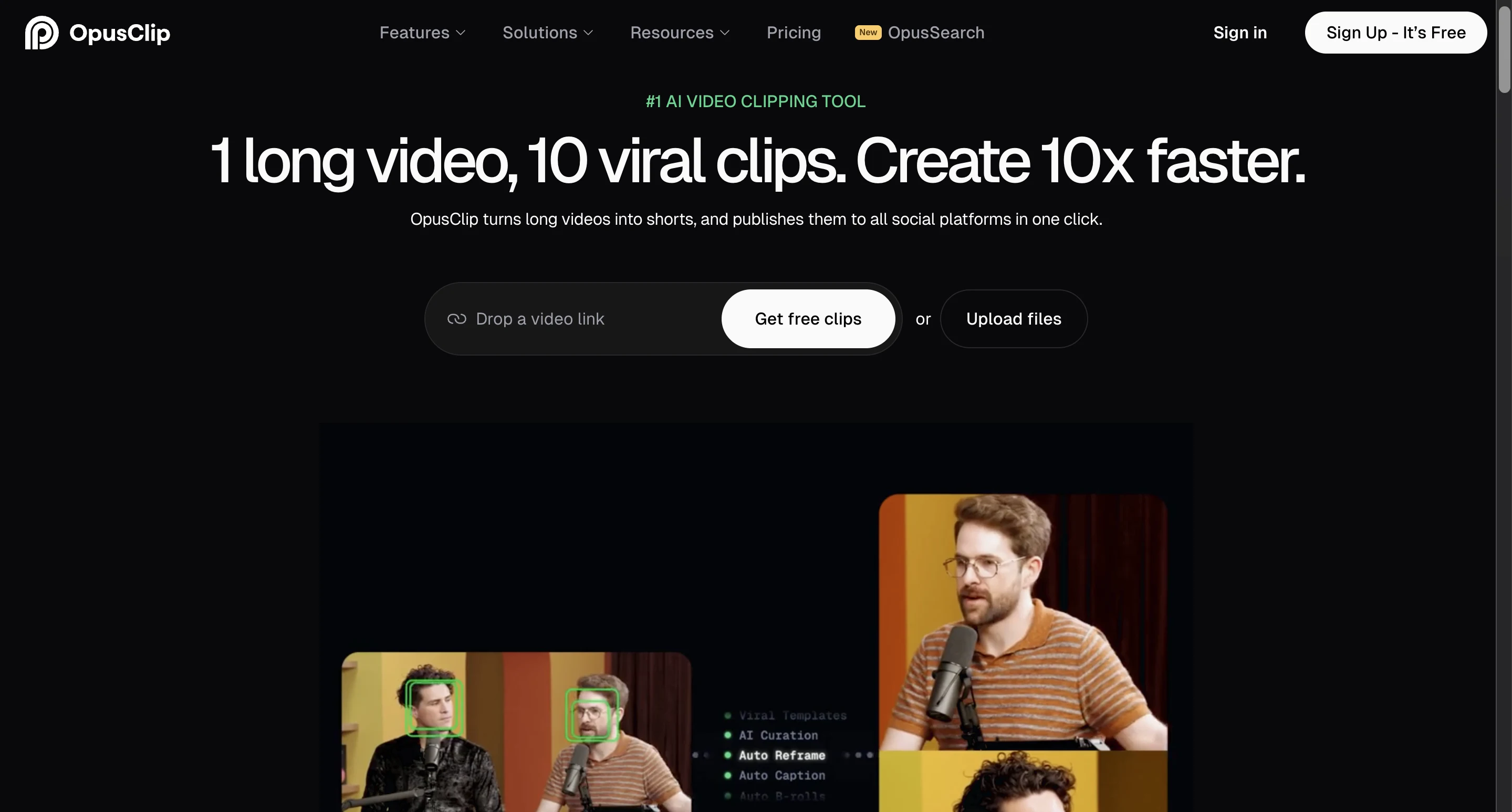Click the New badge beside OpusSearch
1512x812 pixels.
(868, 32)
